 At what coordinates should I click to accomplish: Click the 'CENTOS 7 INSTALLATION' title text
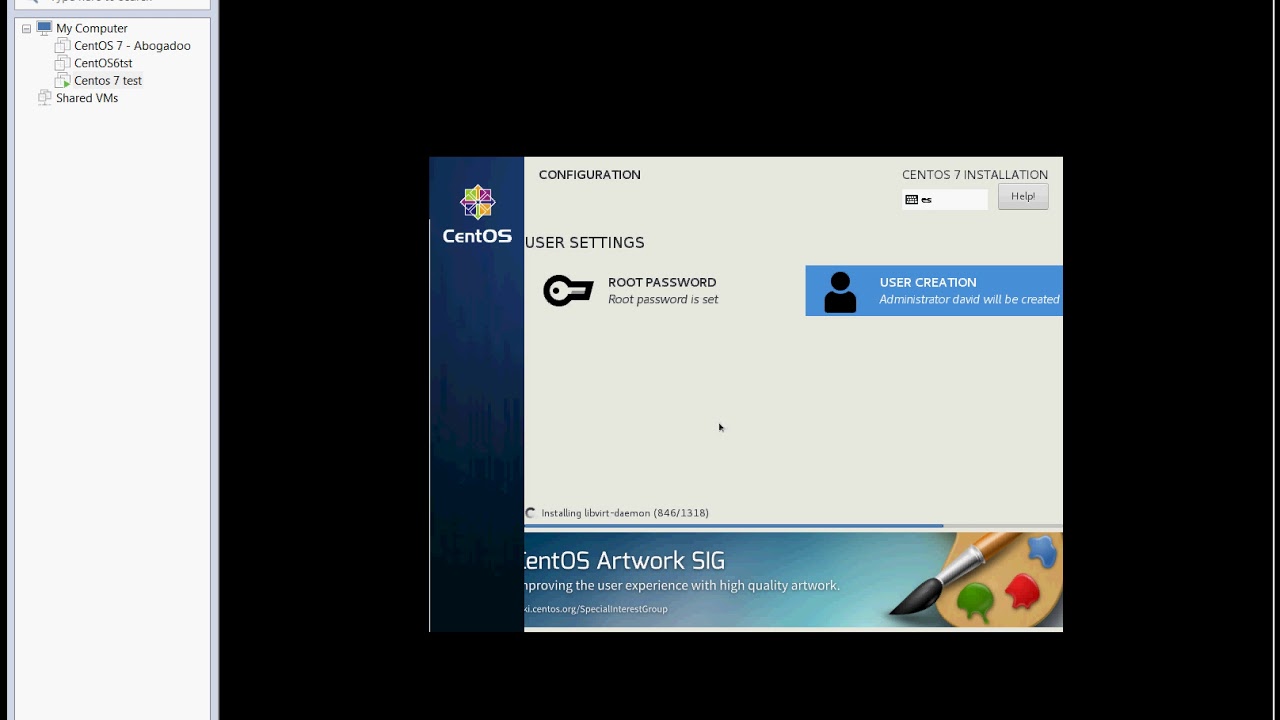(975, 175)
